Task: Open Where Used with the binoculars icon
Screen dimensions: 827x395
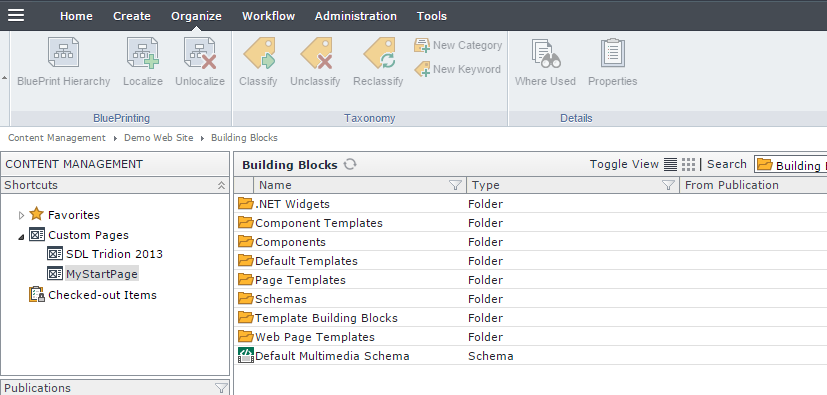Action: coord(545,53)
